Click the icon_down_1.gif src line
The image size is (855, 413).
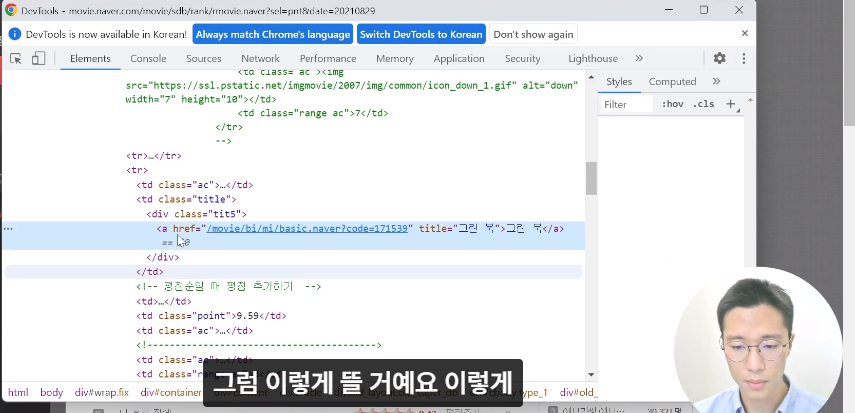[351, 86]
